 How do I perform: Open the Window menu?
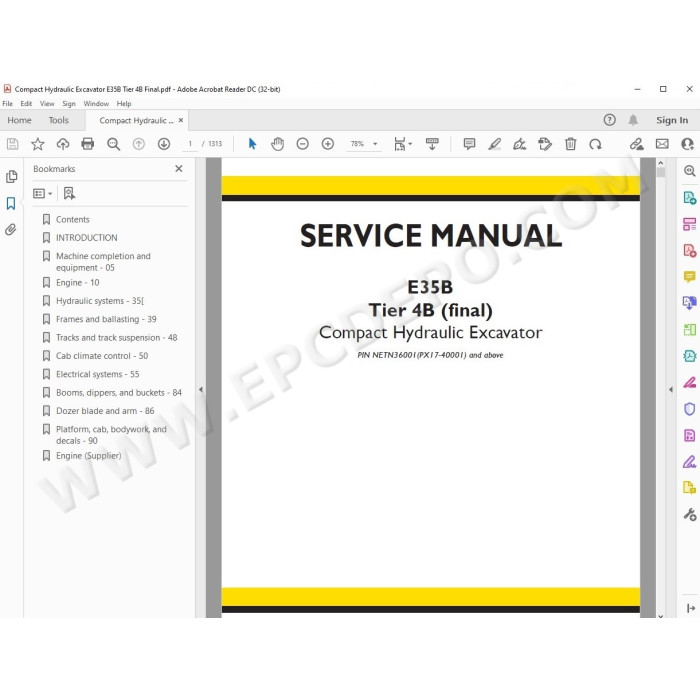96,104
